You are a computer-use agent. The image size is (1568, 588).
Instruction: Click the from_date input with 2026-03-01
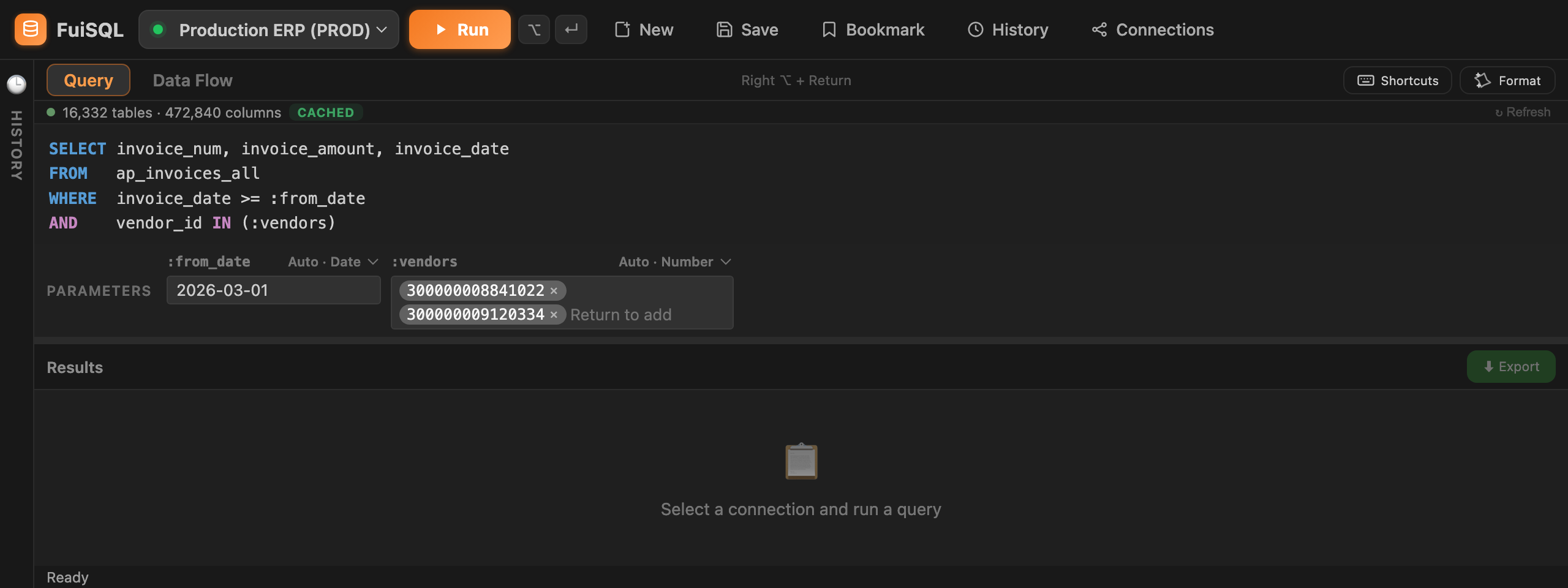point(274,290)
